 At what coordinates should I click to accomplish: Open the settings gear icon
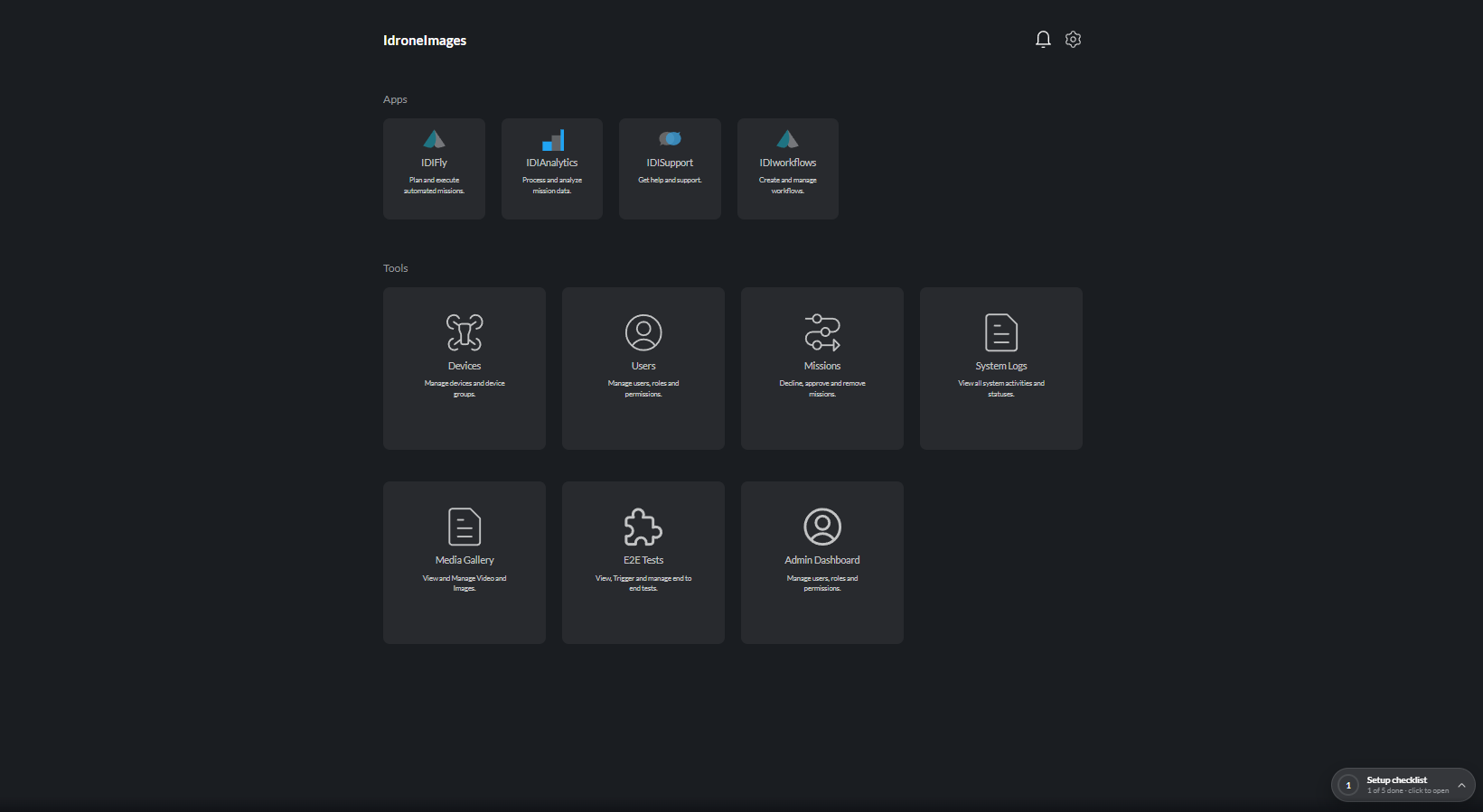click(x=1073, y=39)
